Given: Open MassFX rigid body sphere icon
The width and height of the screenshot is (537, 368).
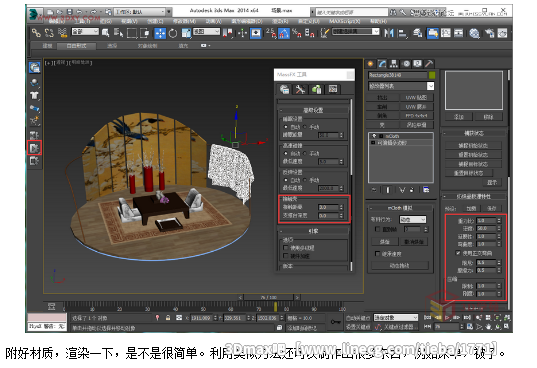Looking at the screenshot, I should click(34, 82).
